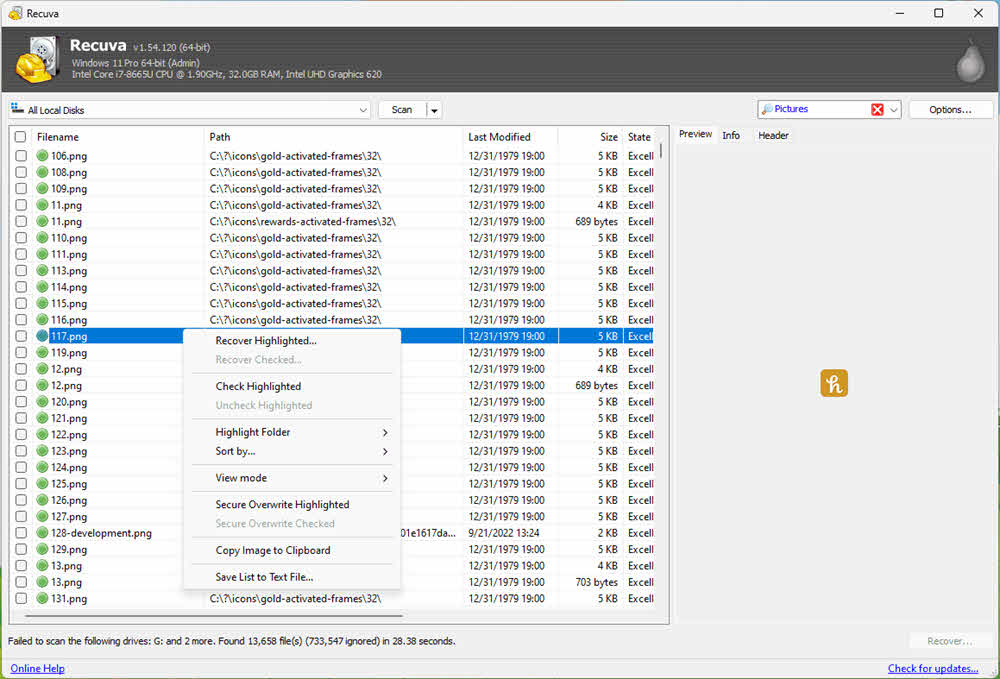The image size is (1000, 679).
Task: Open the Online Help link
Action: pos(37,668)
